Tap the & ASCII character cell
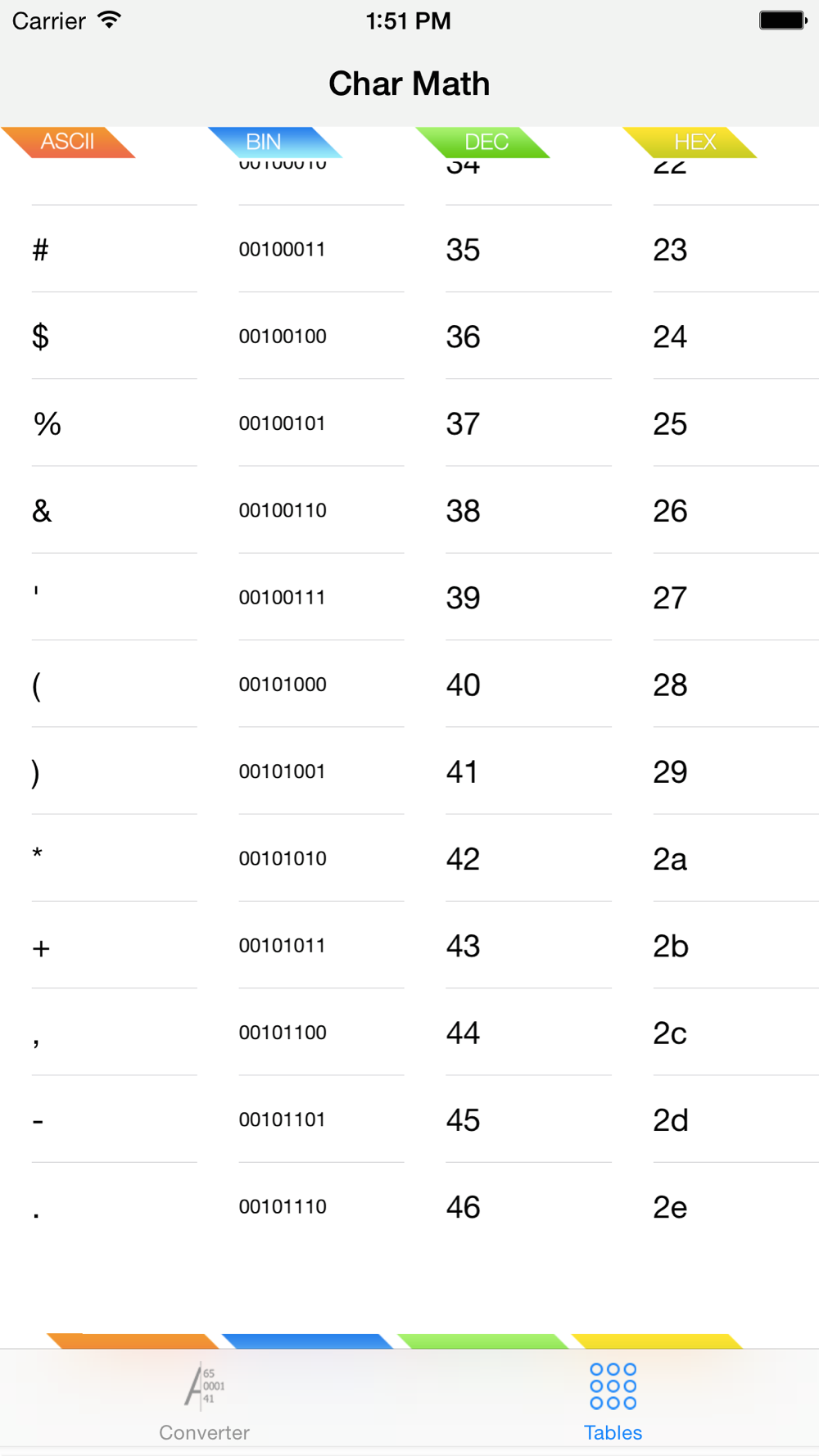 (42, 511)
